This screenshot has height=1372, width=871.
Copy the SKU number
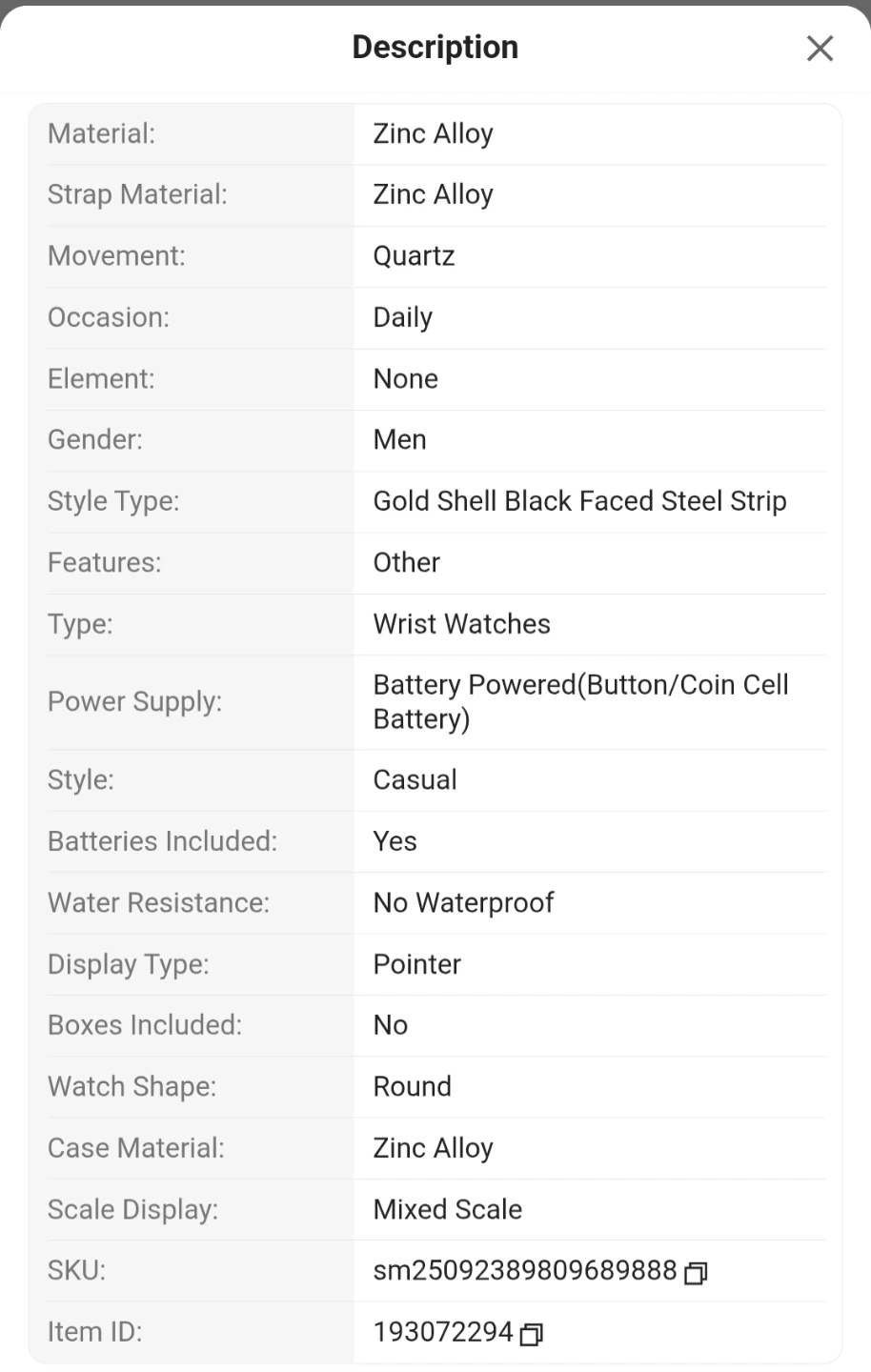coord(696,1273)
